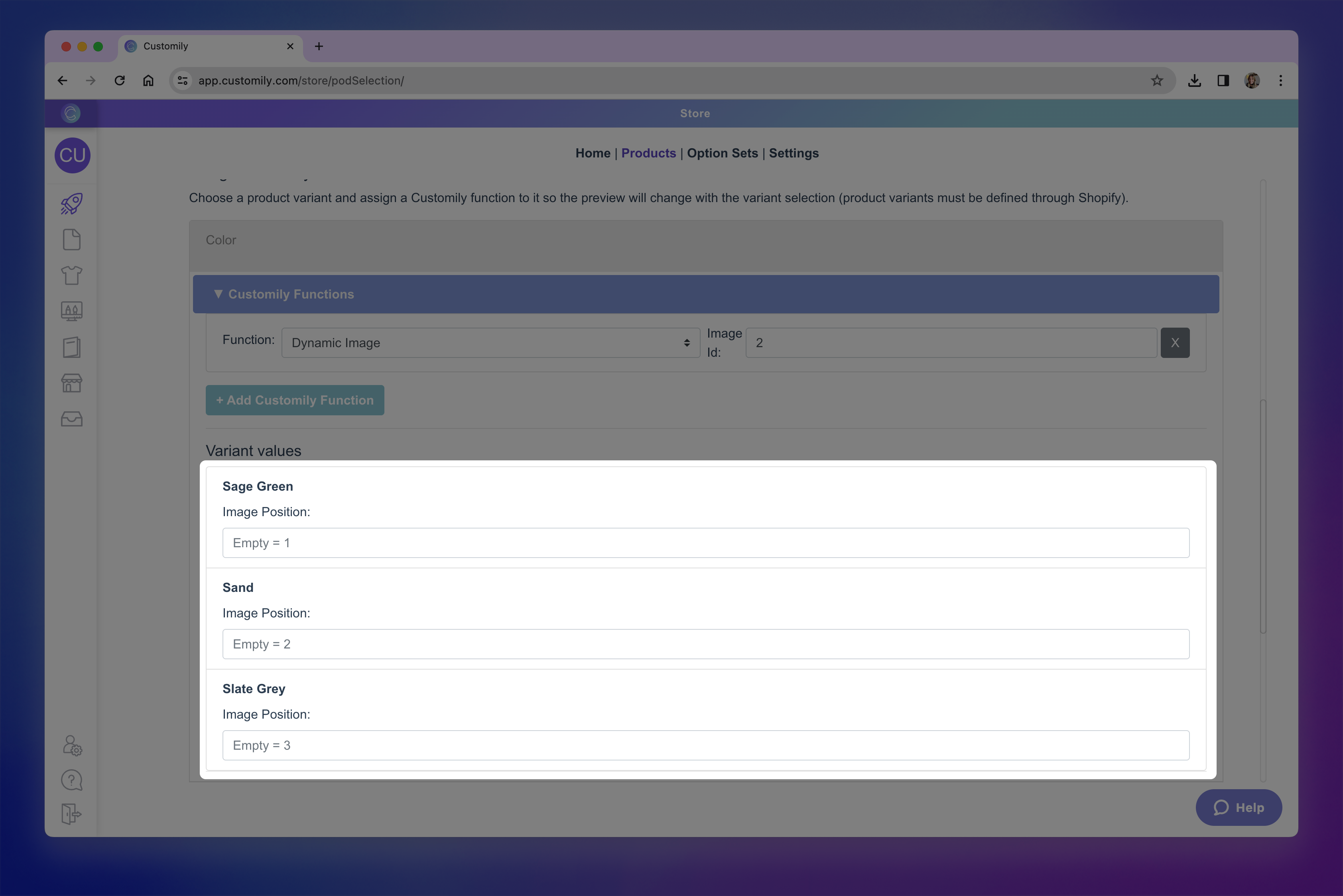Screen dimensions: 1343x896
Task: Click the question mark help sidebar icon
Action: (71, 780)
